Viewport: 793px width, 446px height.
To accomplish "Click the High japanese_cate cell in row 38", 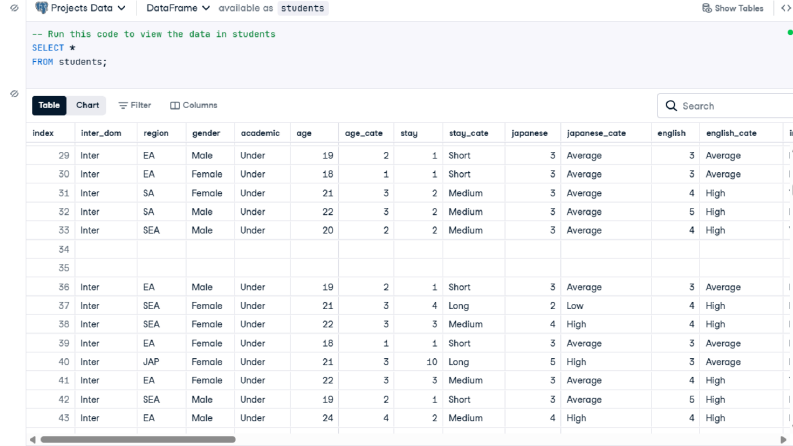I will (606, 324).
